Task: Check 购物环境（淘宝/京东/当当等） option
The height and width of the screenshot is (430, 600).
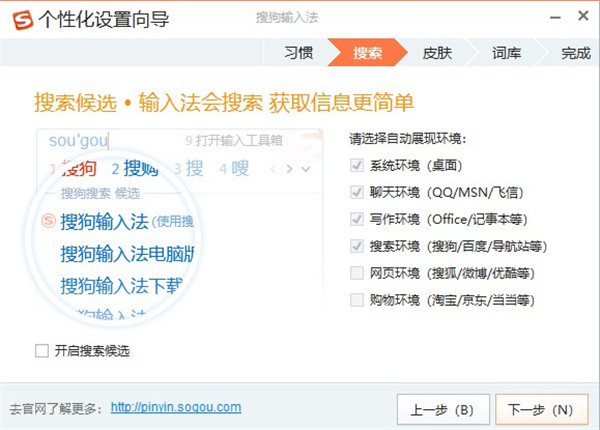Action: [357, 299]
